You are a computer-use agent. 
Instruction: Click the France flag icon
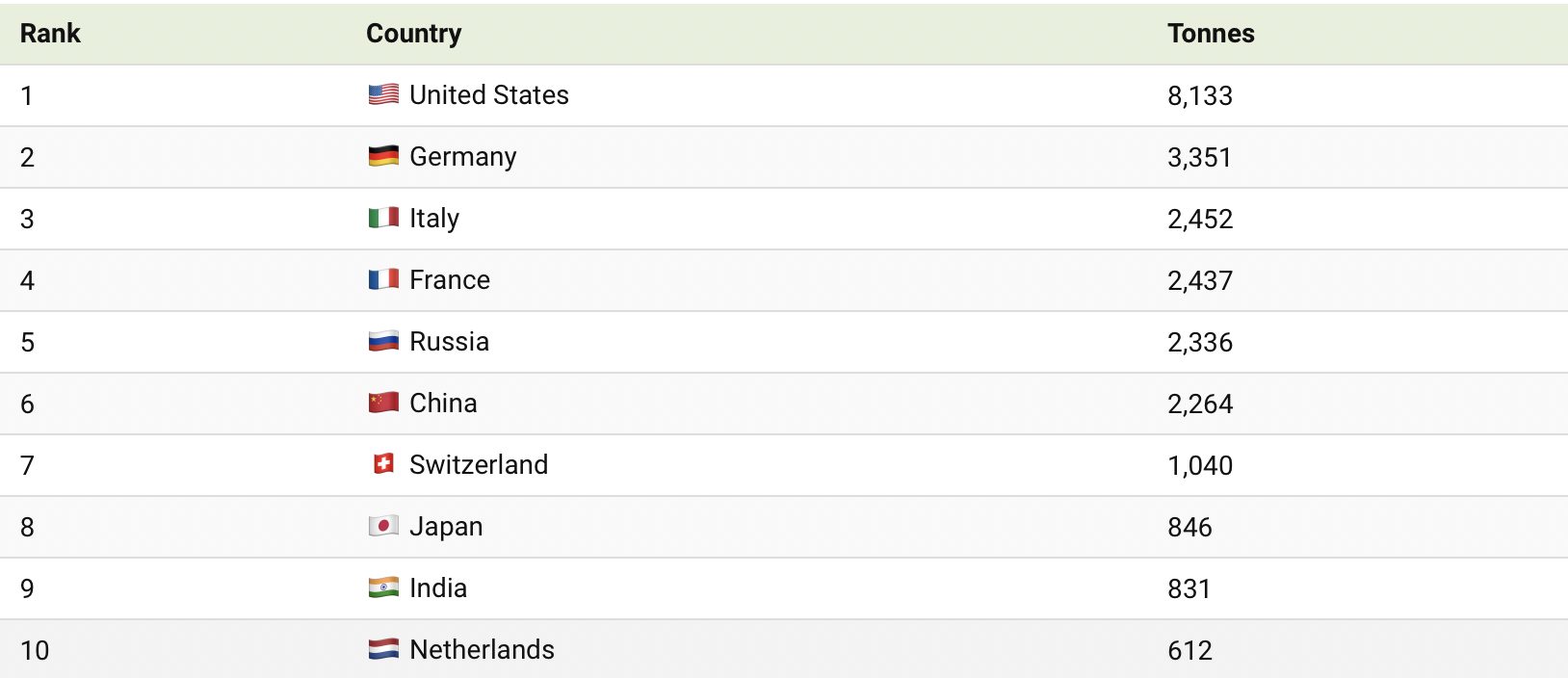(383, 279)
